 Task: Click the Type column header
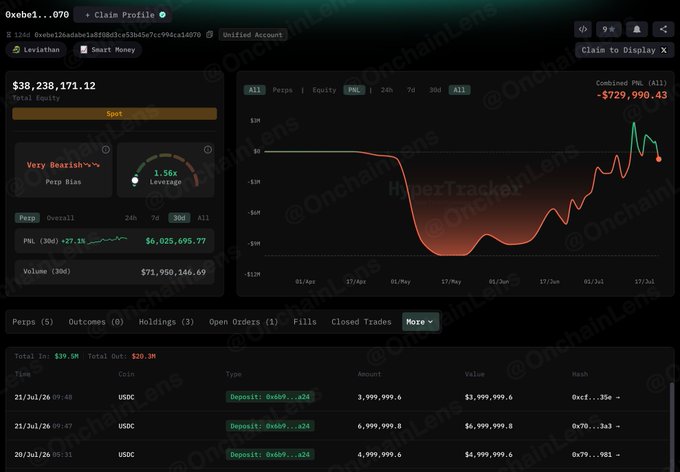click(x=234, y=374)
